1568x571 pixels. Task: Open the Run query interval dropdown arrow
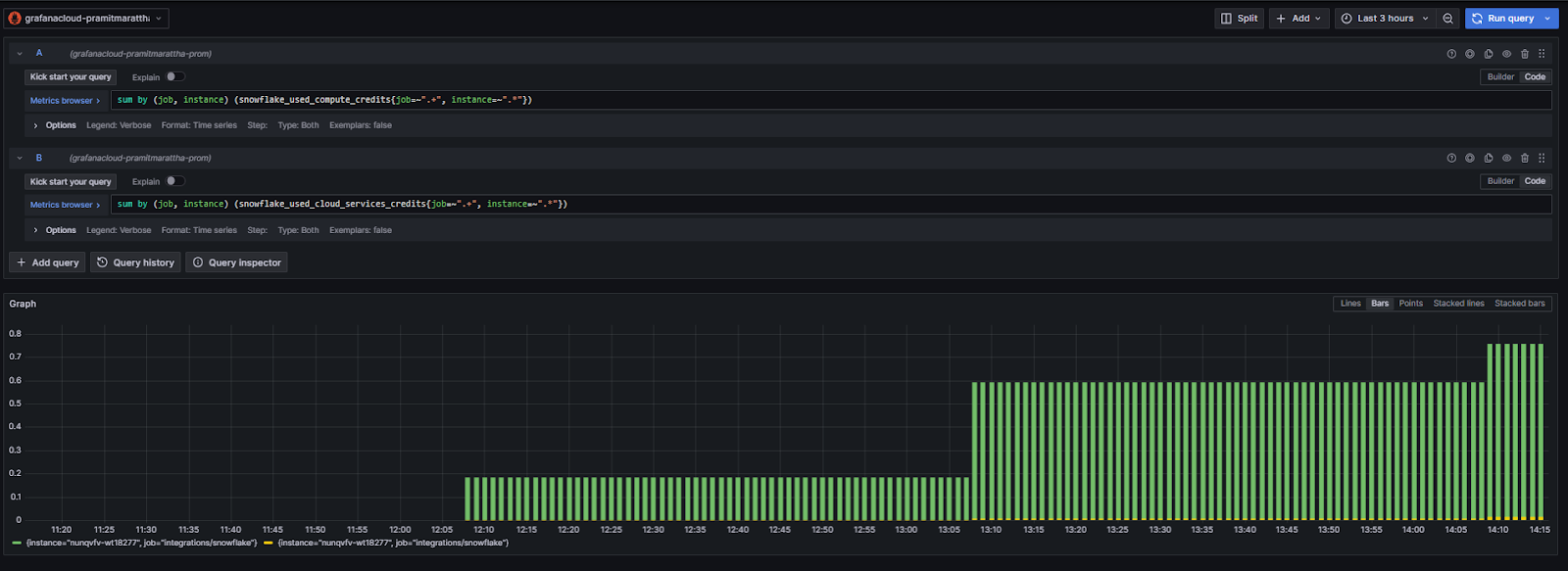pos(1547,19)
